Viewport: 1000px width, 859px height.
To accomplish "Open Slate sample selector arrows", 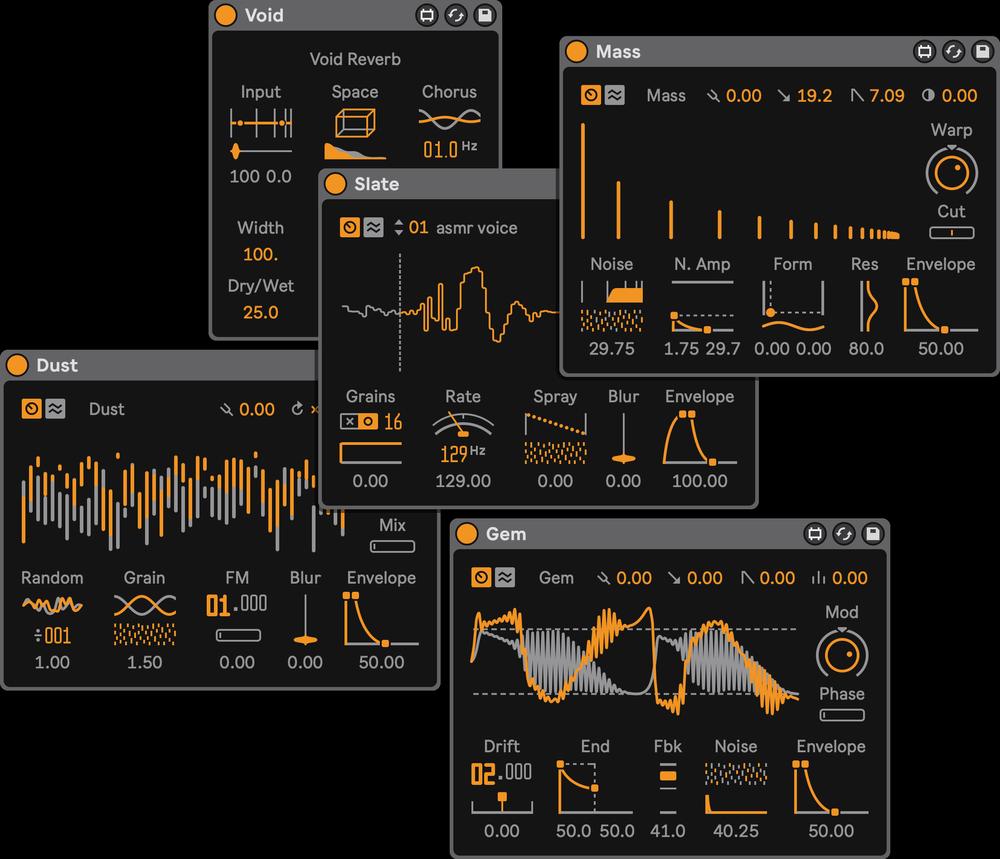I will (x=399, y=227).
